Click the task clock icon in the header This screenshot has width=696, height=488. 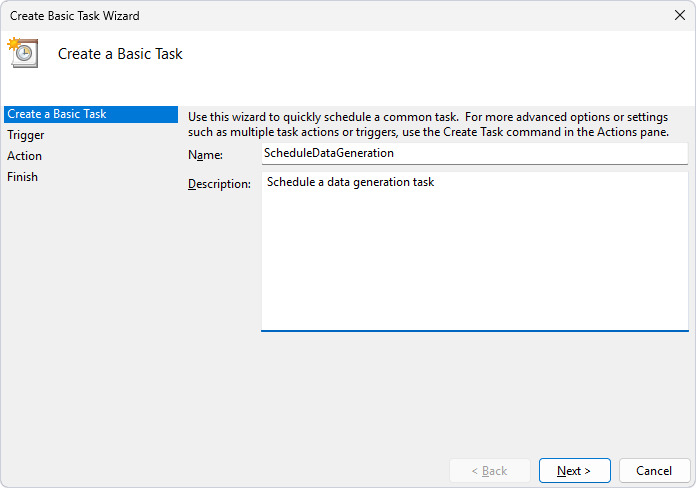pyautogui.click(x=23, y=53)
